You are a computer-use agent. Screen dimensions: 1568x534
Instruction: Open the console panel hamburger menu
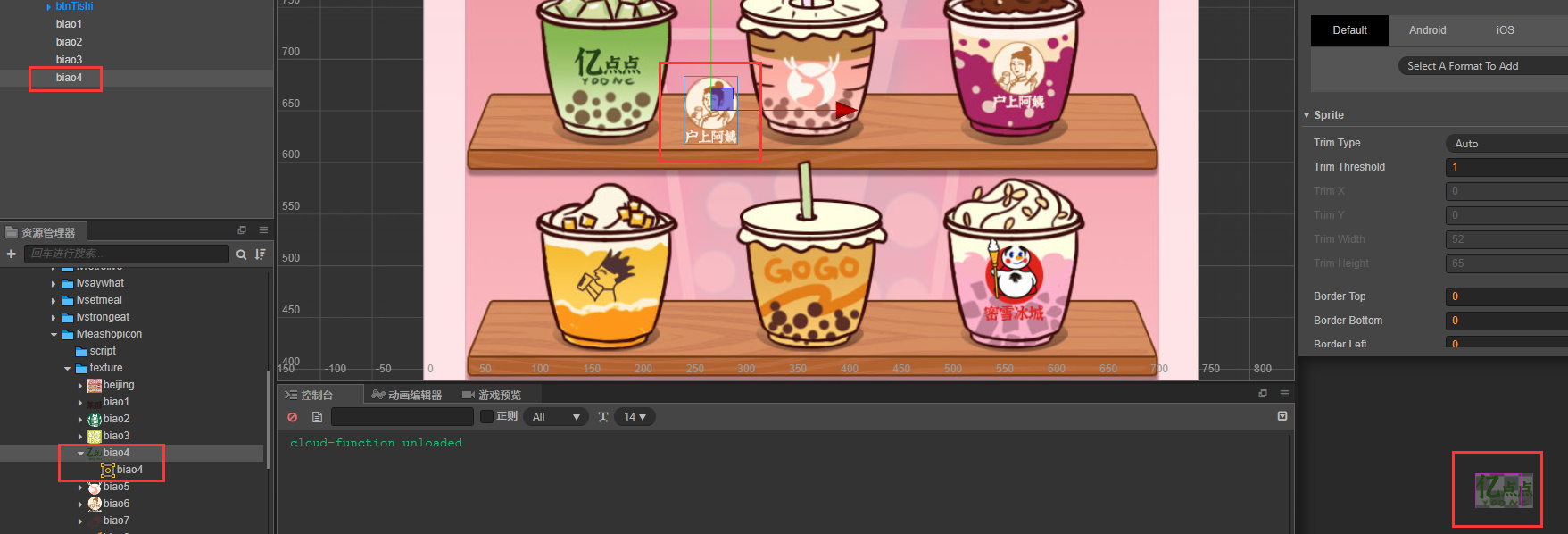[1284, 394]
